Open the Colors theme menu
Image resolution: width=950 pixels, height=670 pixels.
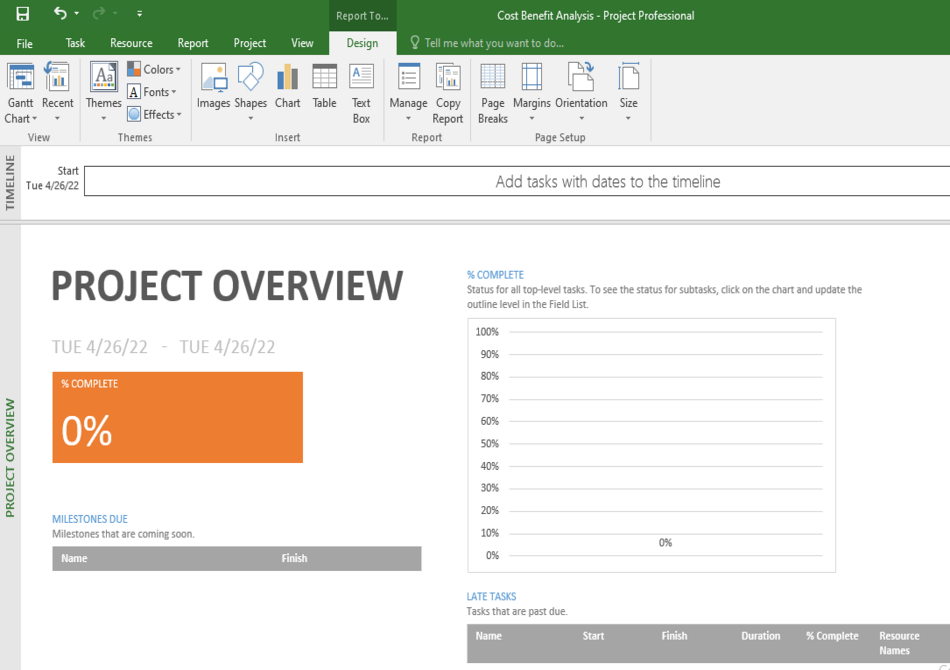(x=155, y=69)
